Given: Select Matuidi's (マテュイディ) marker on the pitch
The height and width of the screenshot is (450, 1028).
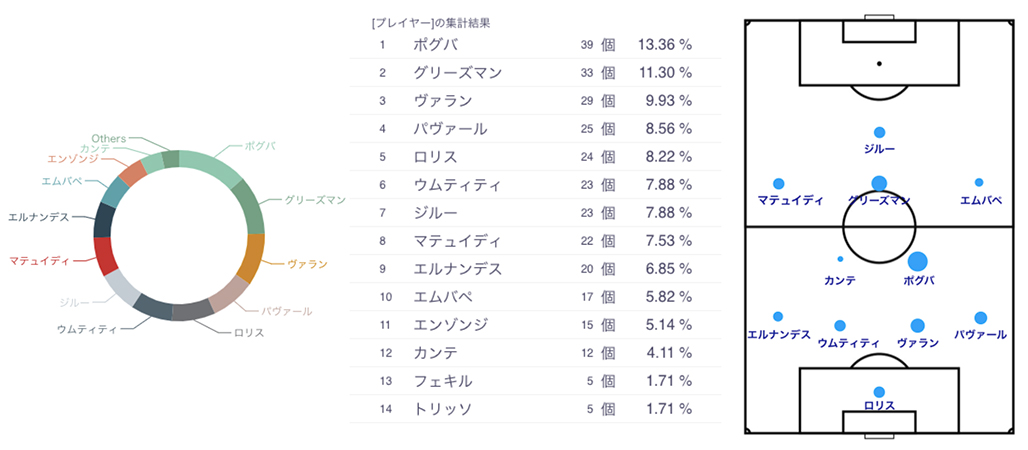Looking at the screenshot, I should (x=779, y=183).
